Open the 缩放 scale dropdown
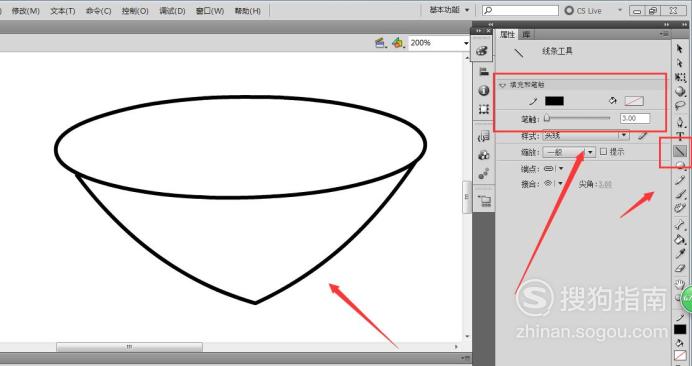The image size is (692, 366). [x=569, y=152]
